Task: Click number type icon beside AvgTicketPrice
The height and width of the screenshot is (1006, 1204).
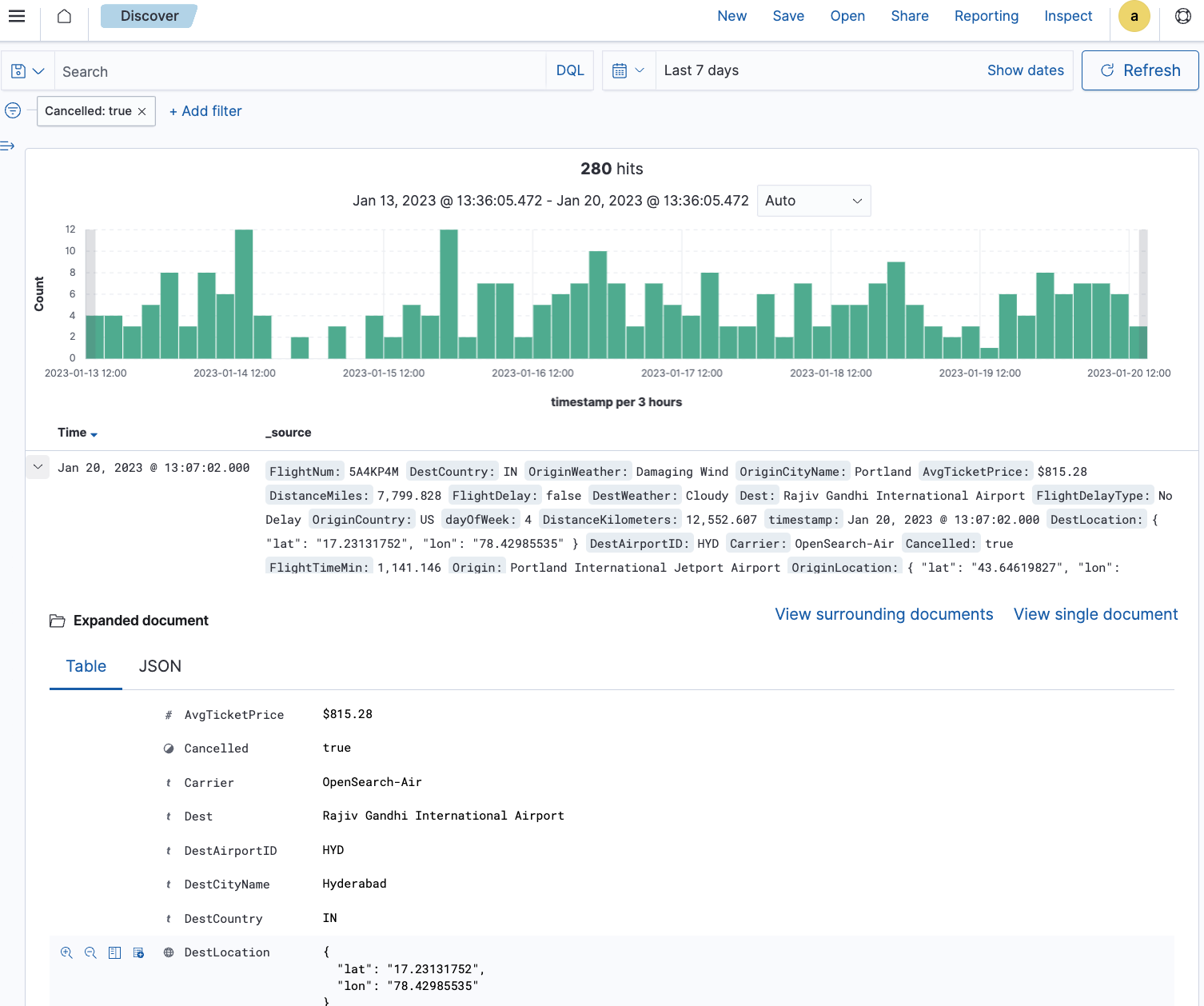Action: click(169, 715)
